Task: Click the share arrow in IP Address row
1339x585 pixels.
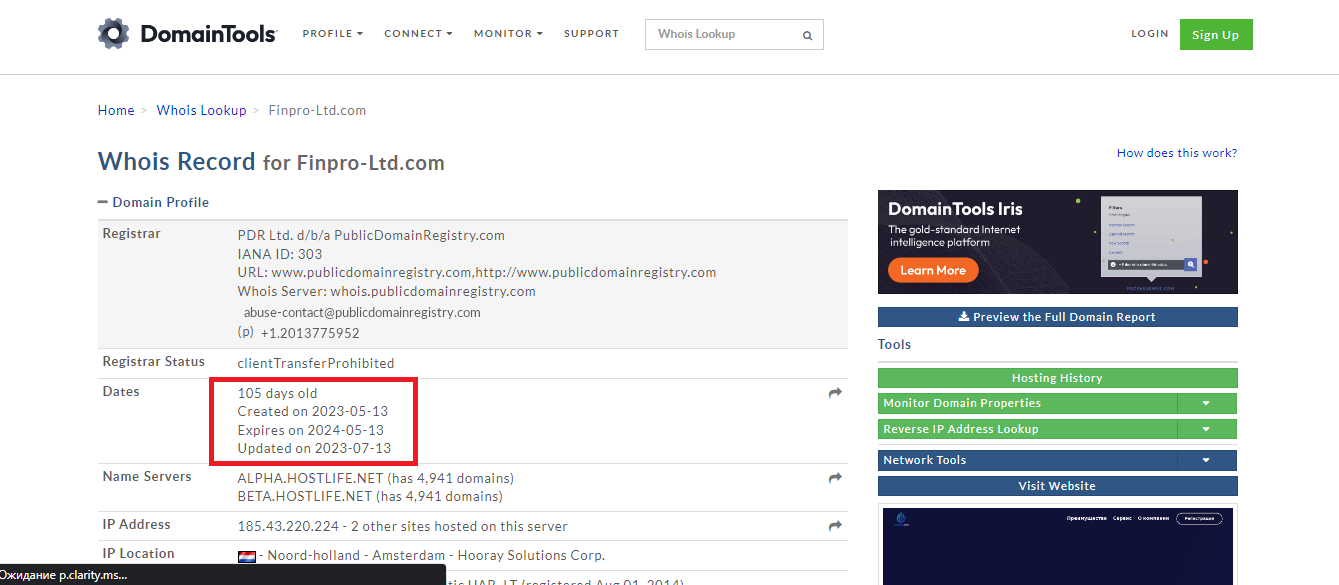Action: [x=835, y=526]
